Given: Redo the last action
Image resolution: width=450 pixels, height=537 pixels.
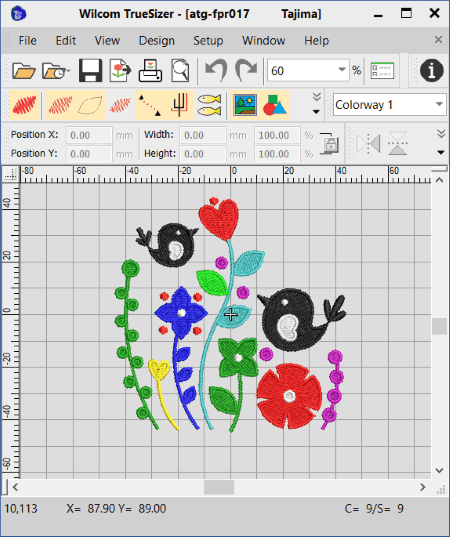Looking at the screenshot, I should [x=246, y=71].
